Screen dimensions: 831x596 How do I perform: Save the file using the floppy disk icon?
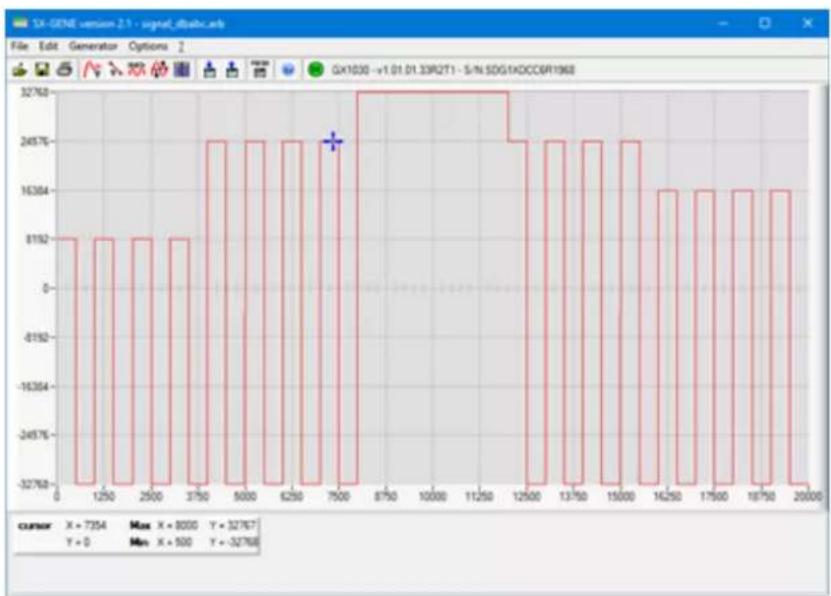click(x=42, y=69)
